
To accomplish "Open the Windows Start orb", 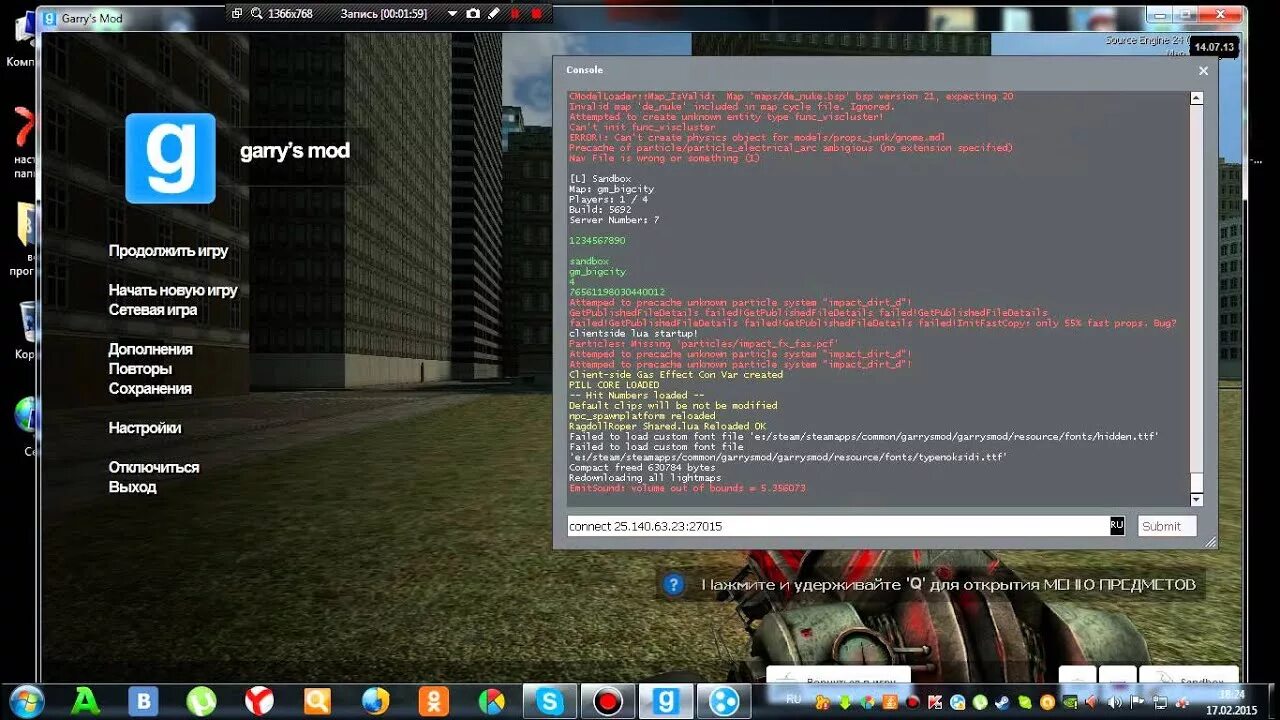I will [x=26, y=701].
